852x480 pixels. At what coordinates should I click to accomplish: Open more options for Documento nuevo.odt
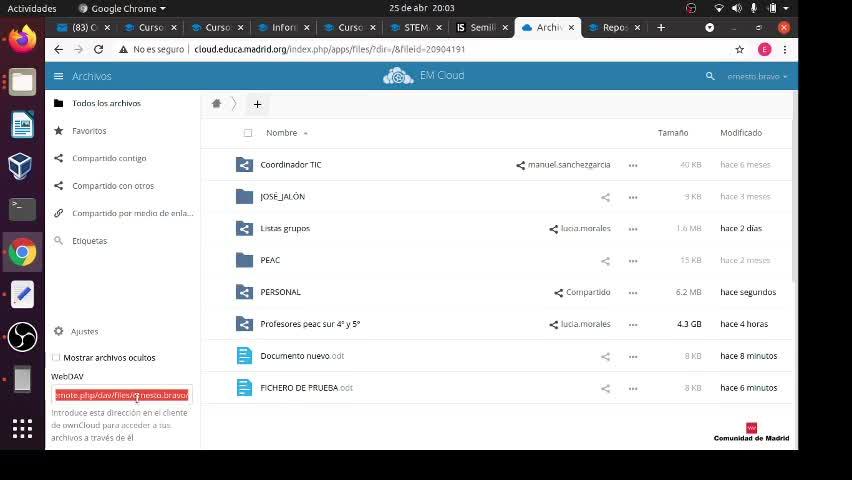tap(633, 357)
